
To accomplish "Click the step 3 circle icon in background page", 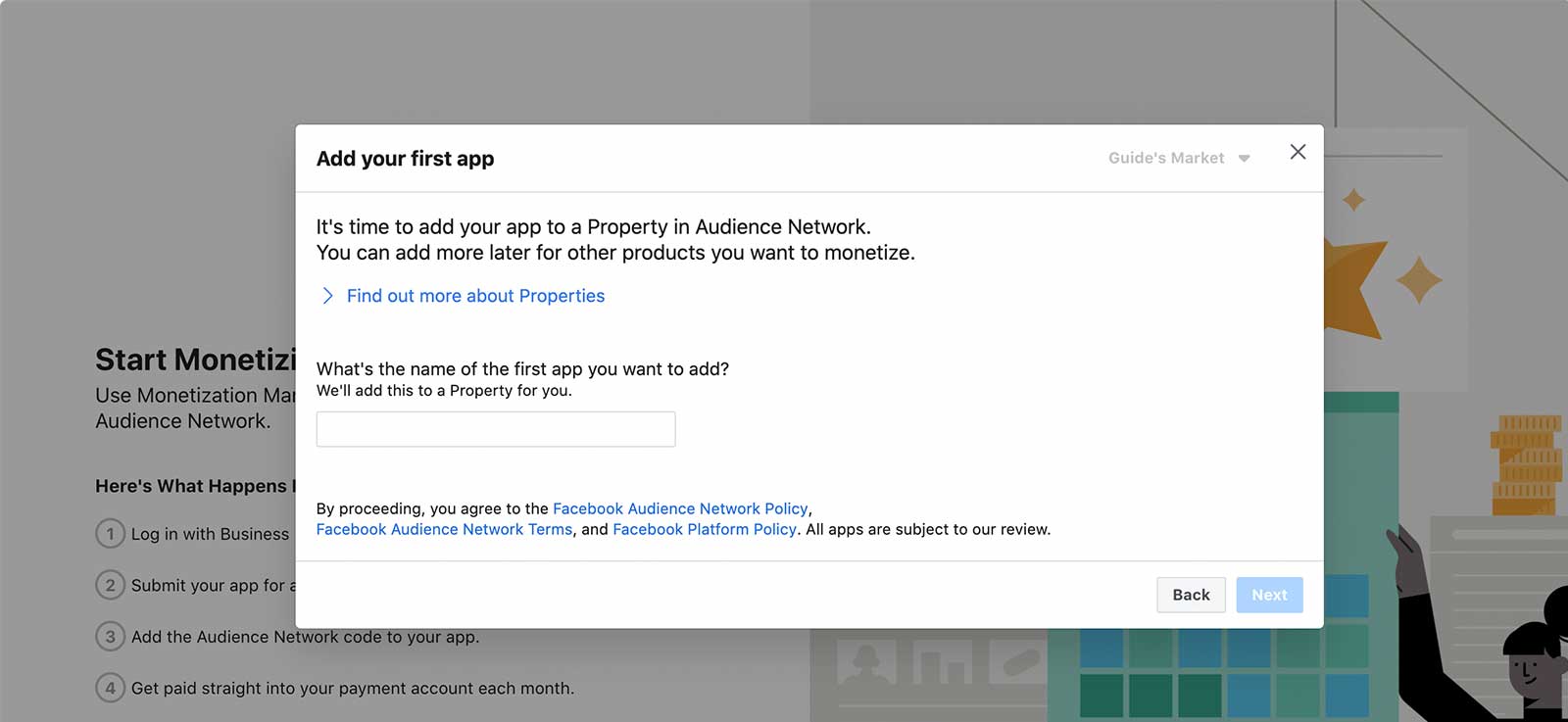I will pos(110,637).
